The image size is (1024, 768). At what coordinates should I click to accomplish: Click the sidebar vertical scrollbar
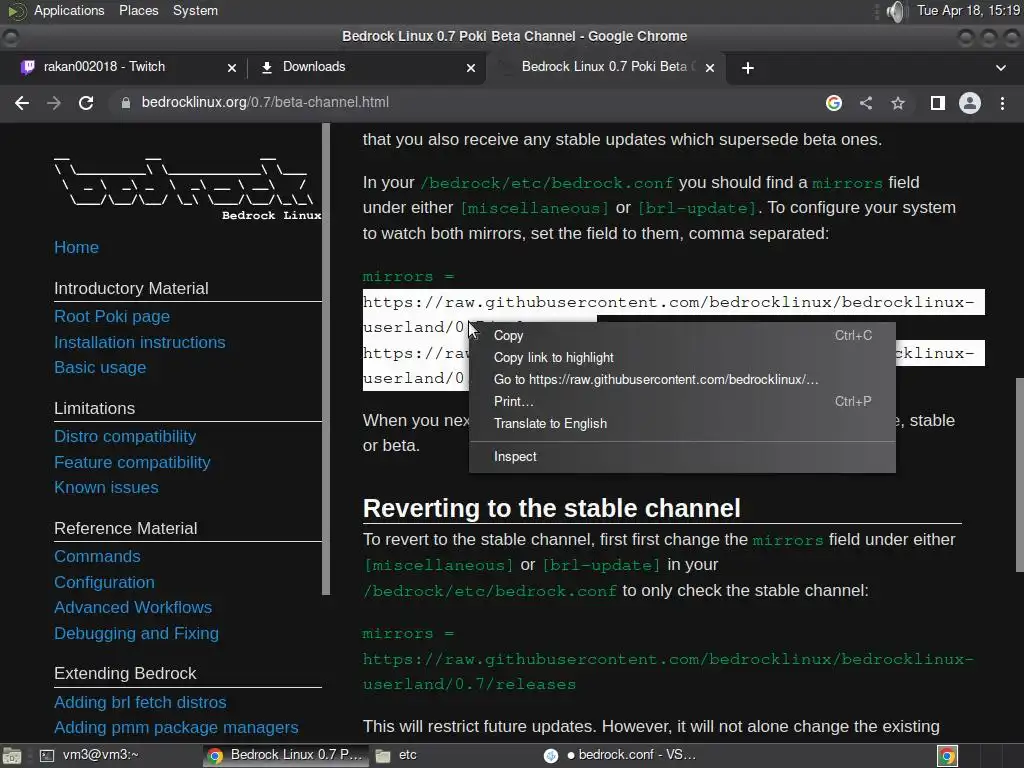(x=326, y=359)
